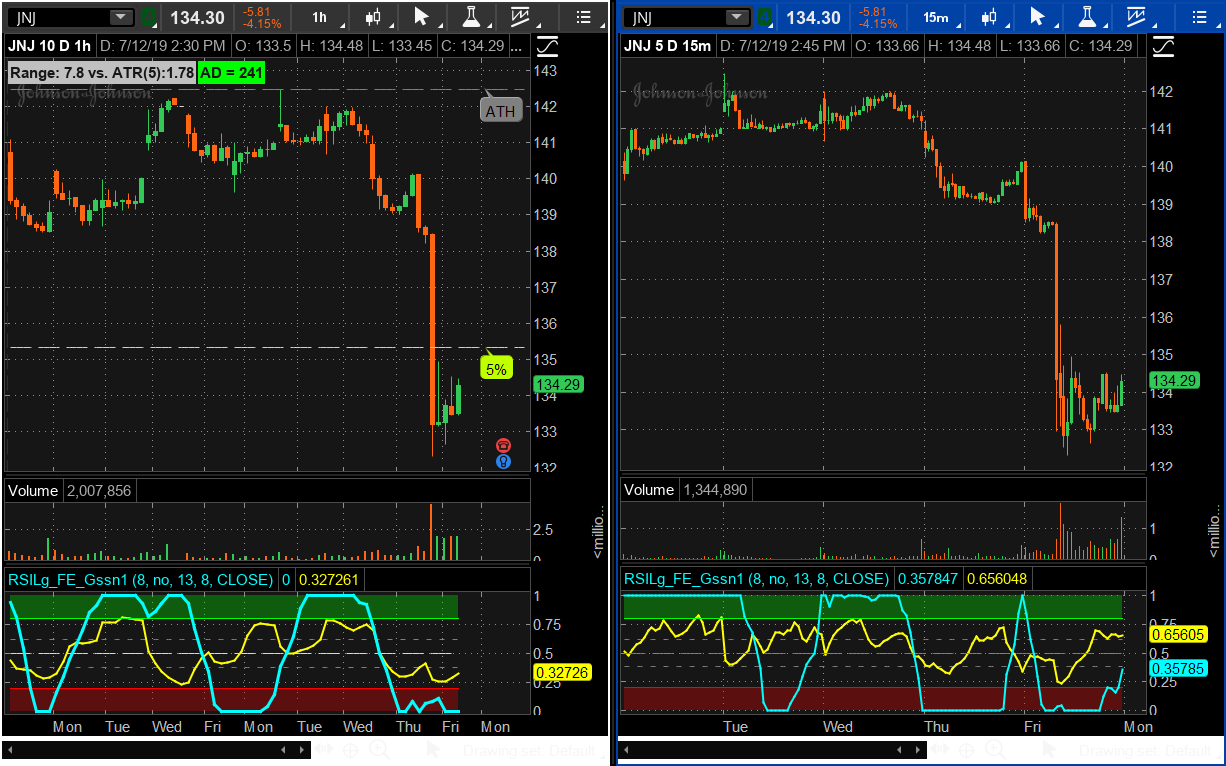This screenshot has height=766, width=1226.
Task: Click right scroll arrow under left chart
Action: [x=303, y=749]
